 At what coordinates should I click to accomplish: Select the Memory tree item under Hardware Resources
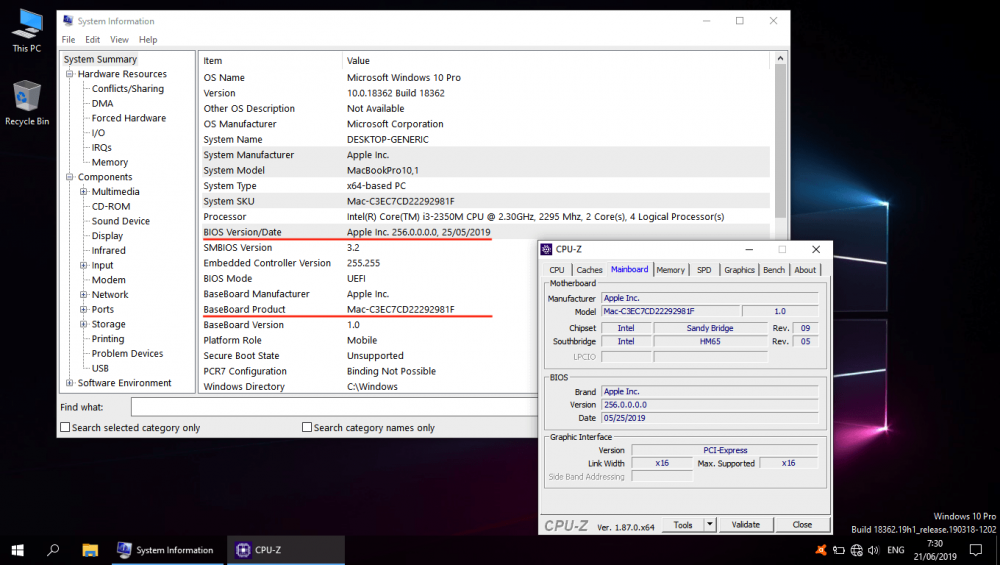[x=110, y=162]
